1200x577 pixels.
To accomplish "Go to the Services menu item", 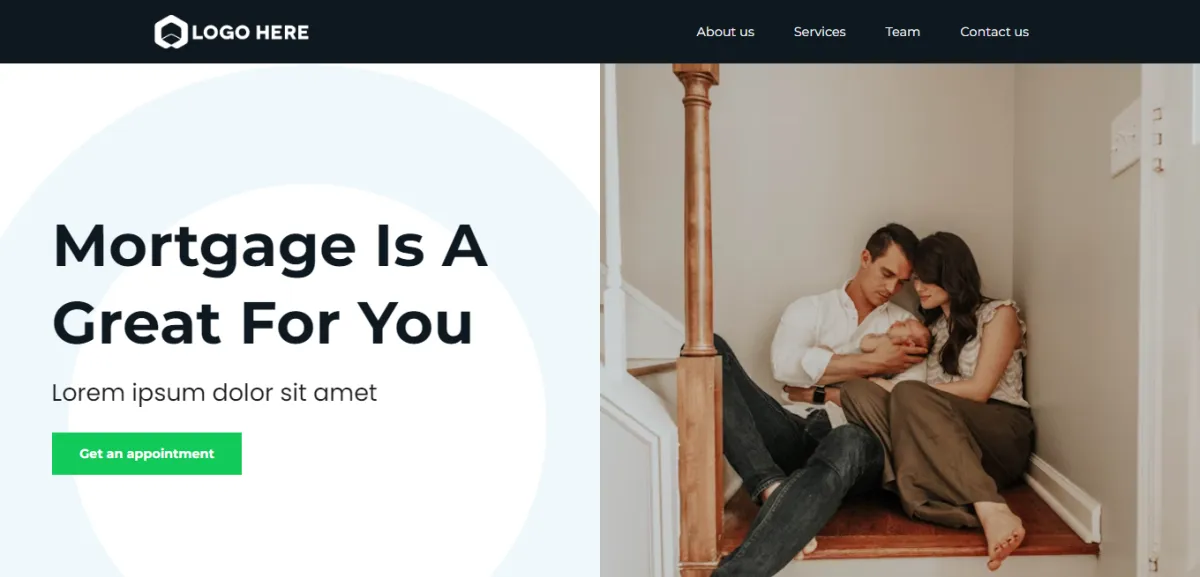I will click(x=819, y=32).
